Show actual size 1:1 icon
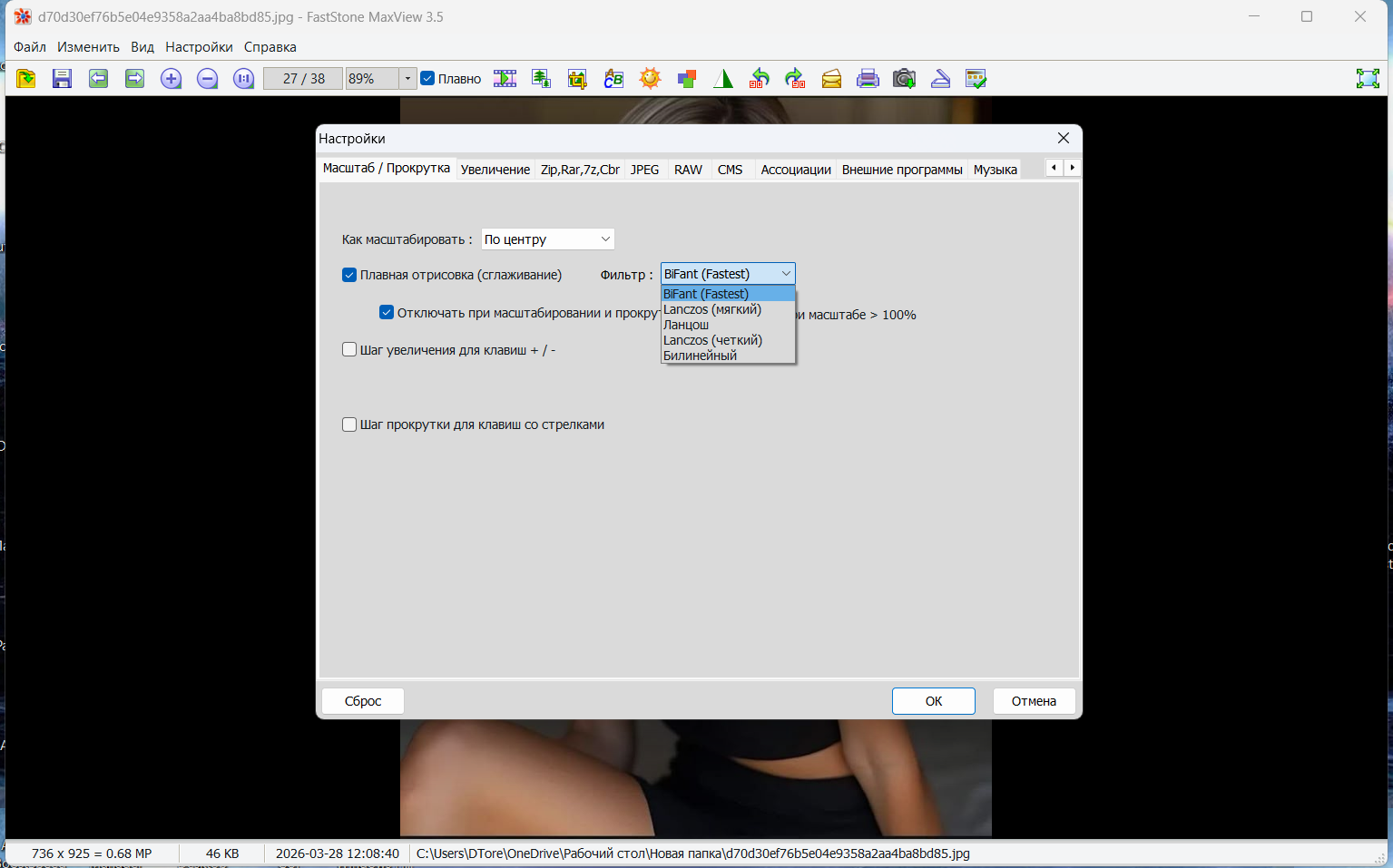 tap(243, 79)
